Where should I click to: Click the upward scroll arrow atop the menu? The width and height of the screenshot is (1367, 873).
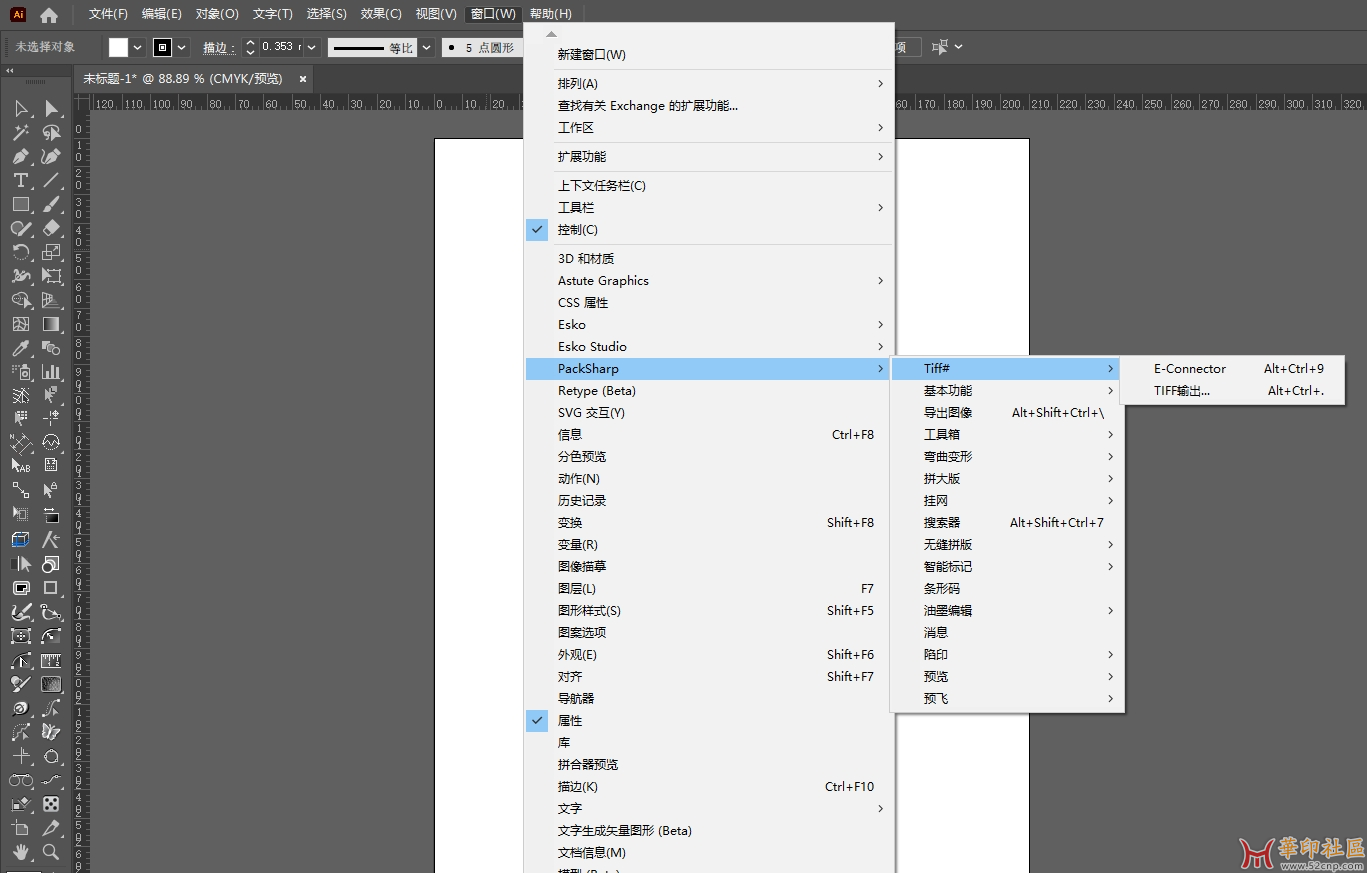[551, 35]
